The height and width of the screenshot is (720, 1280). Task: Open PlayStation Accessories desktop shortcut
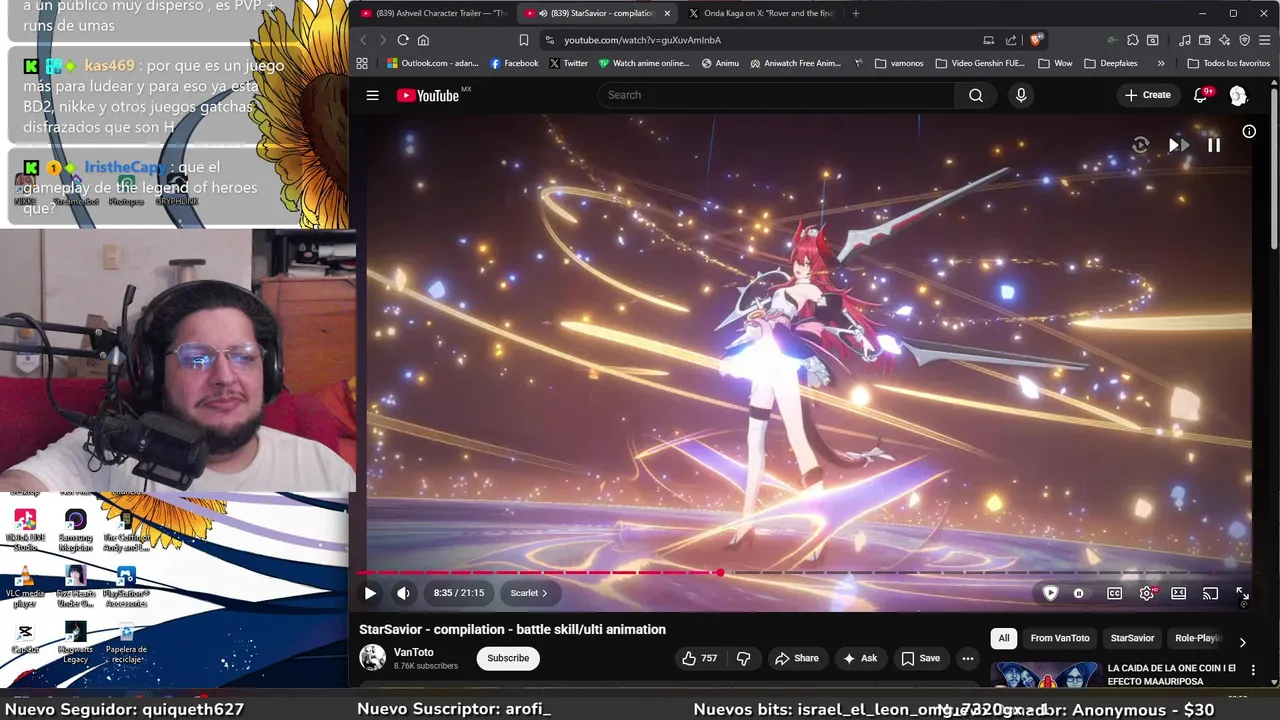[126, 586]
